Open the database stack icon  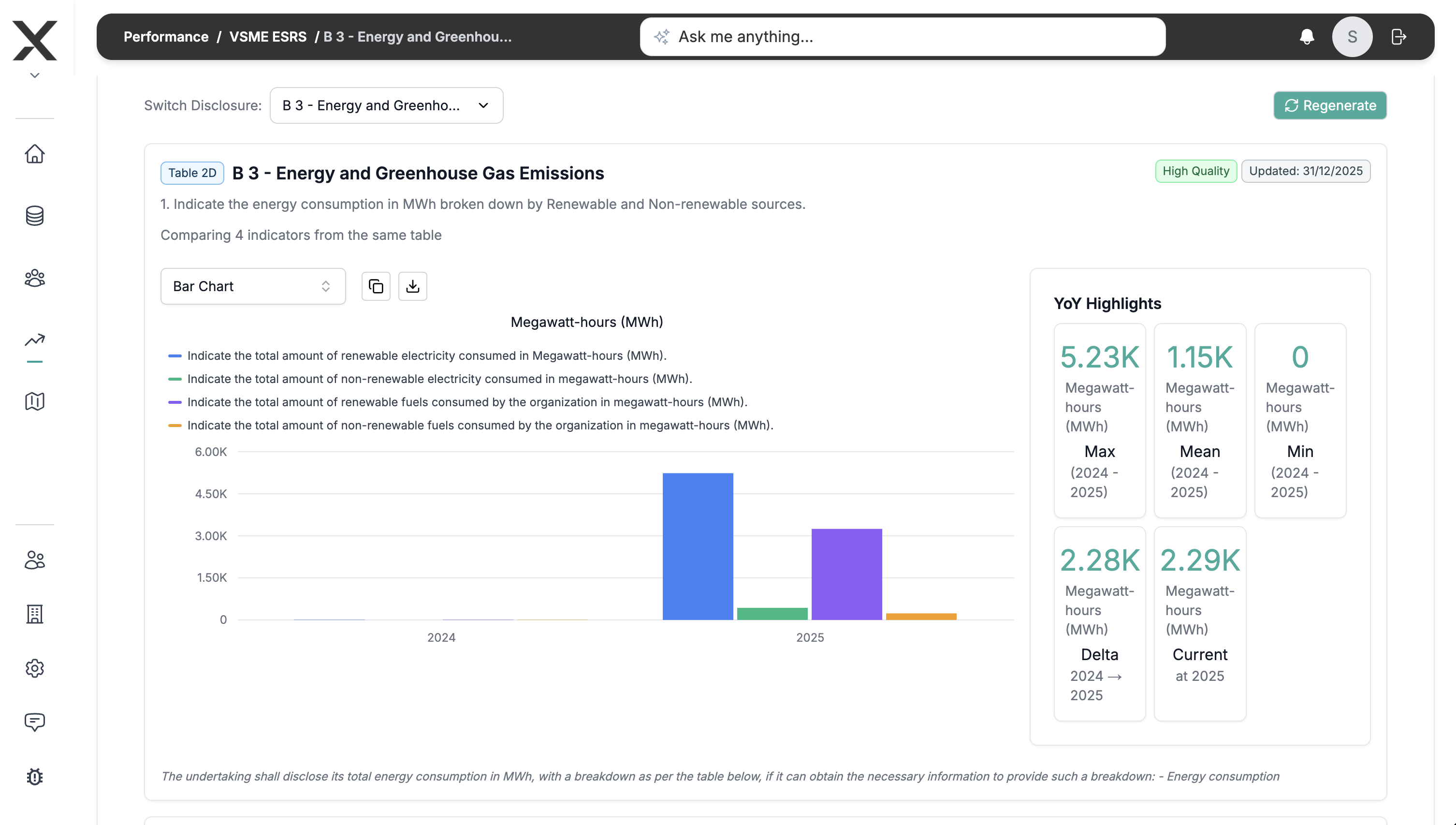pyautogui.click(x=34, y=216)
